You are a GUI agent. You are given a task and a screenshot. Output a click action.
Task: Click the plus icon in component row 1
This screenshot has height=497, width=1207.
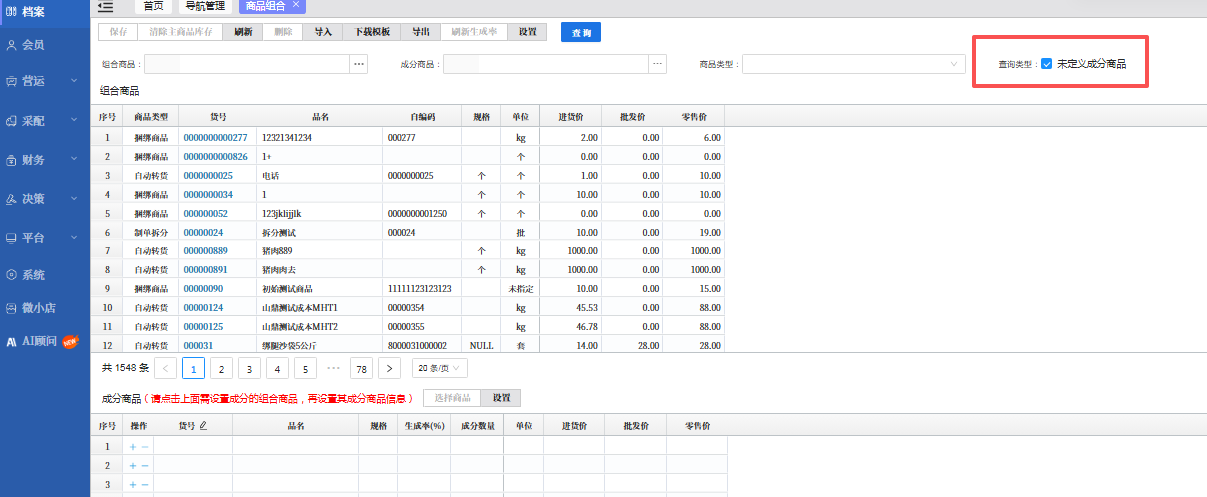tap(132, 446)
